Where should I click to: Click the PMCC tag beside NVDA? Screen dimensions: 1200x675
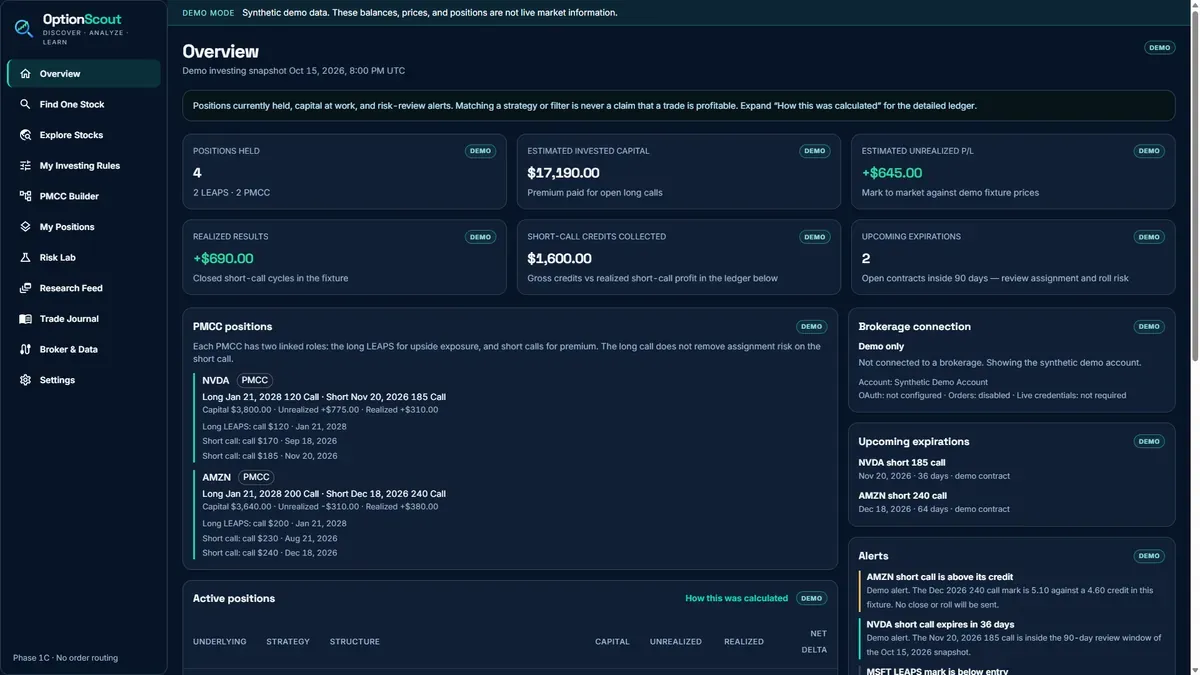255,380
